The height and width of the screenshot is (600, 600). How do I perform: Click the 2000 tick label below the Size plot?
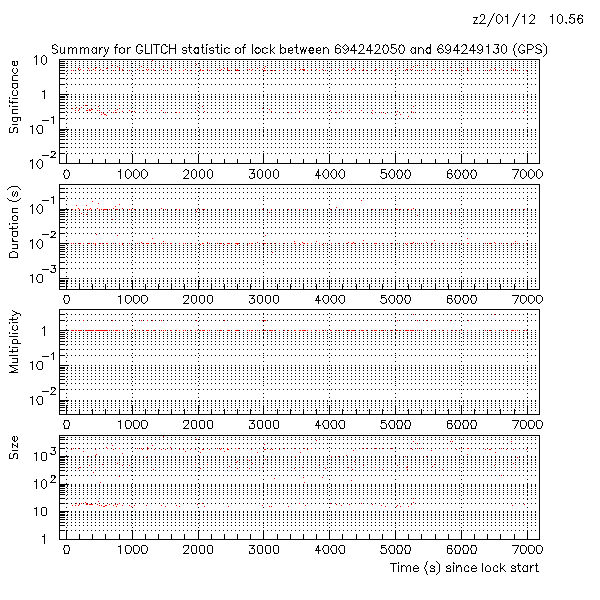click(x=199, y=549)
